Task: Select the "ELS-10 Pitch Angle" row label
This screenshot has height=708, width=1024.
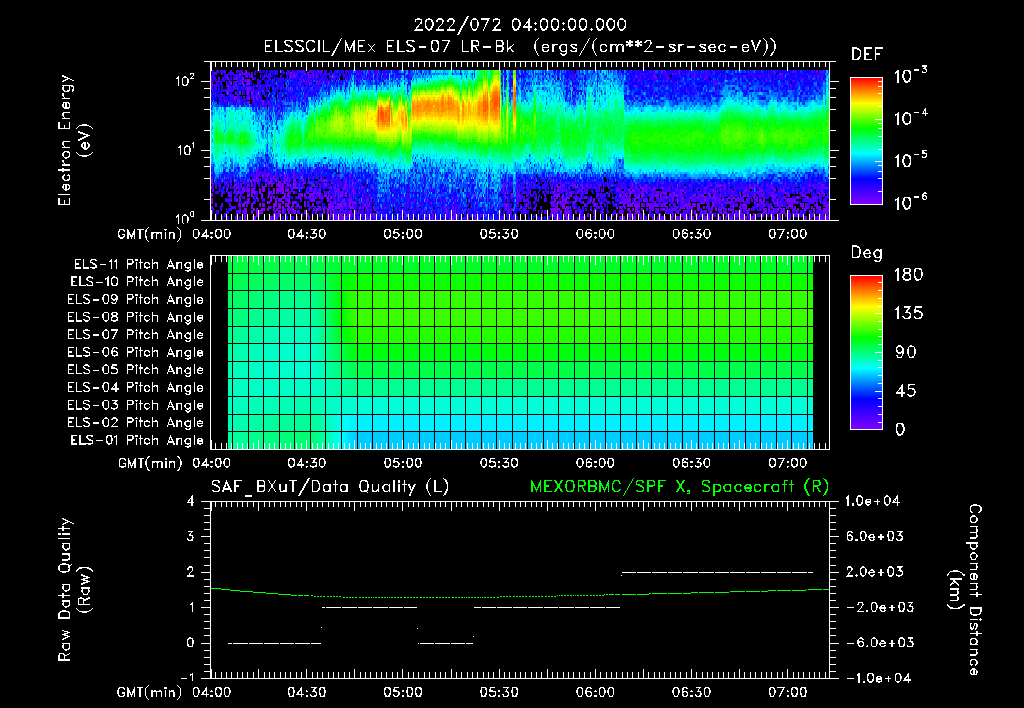Action: (x=137, y=282)
